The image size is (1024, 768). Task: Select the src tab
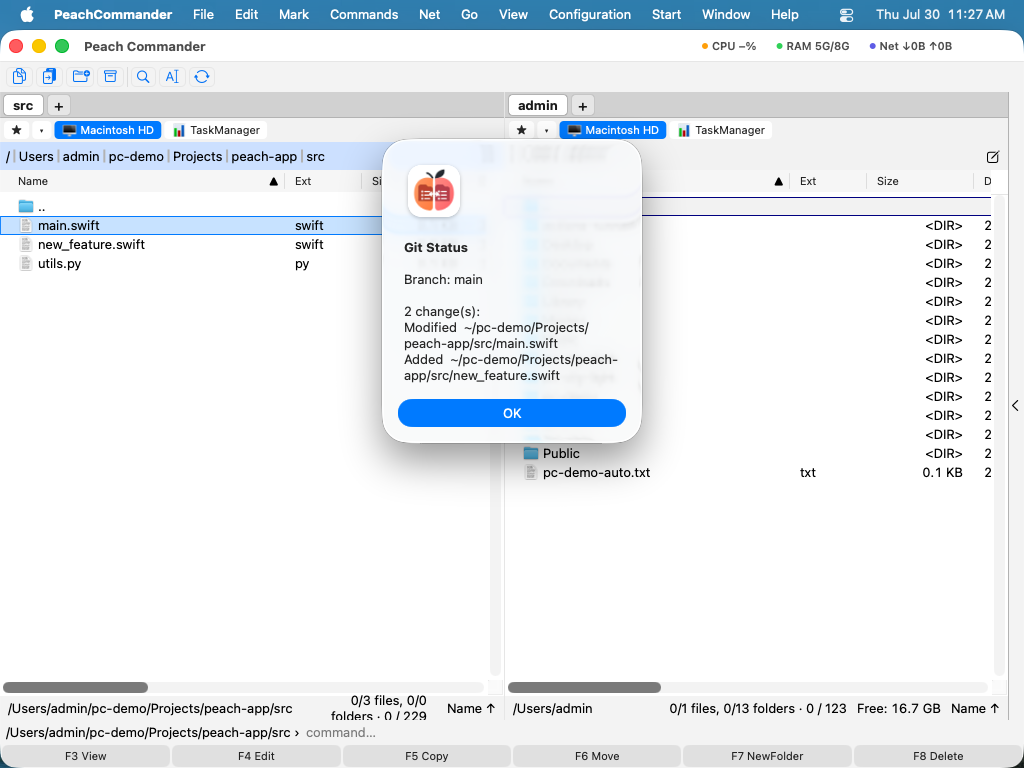tap(24, 106)
